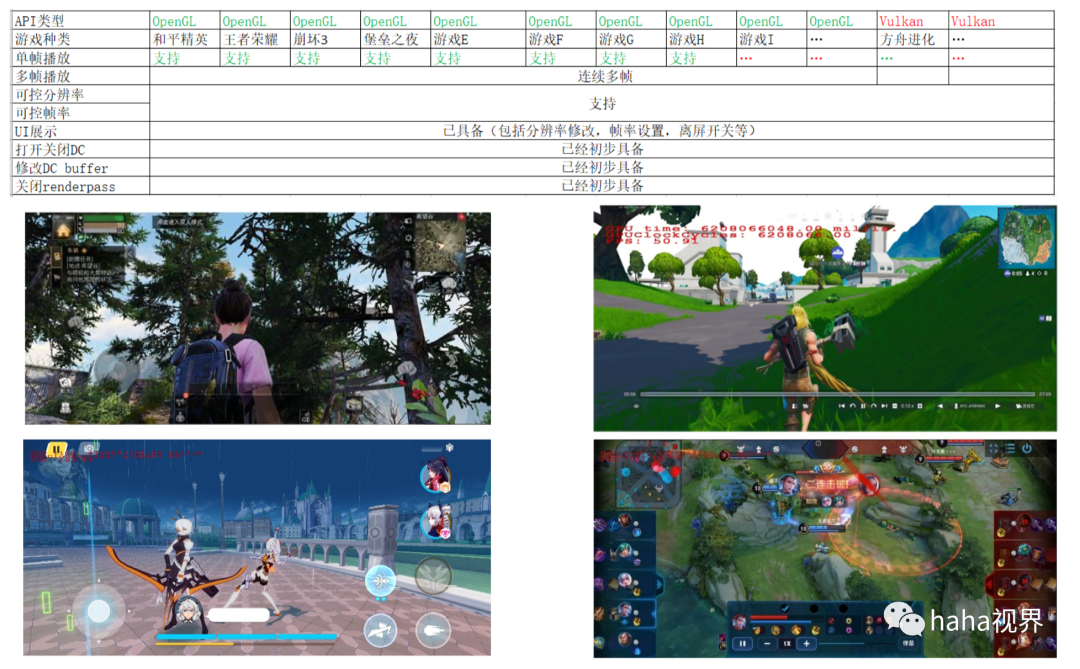Tap the cube icon at Honkai top right

[449, 448]
